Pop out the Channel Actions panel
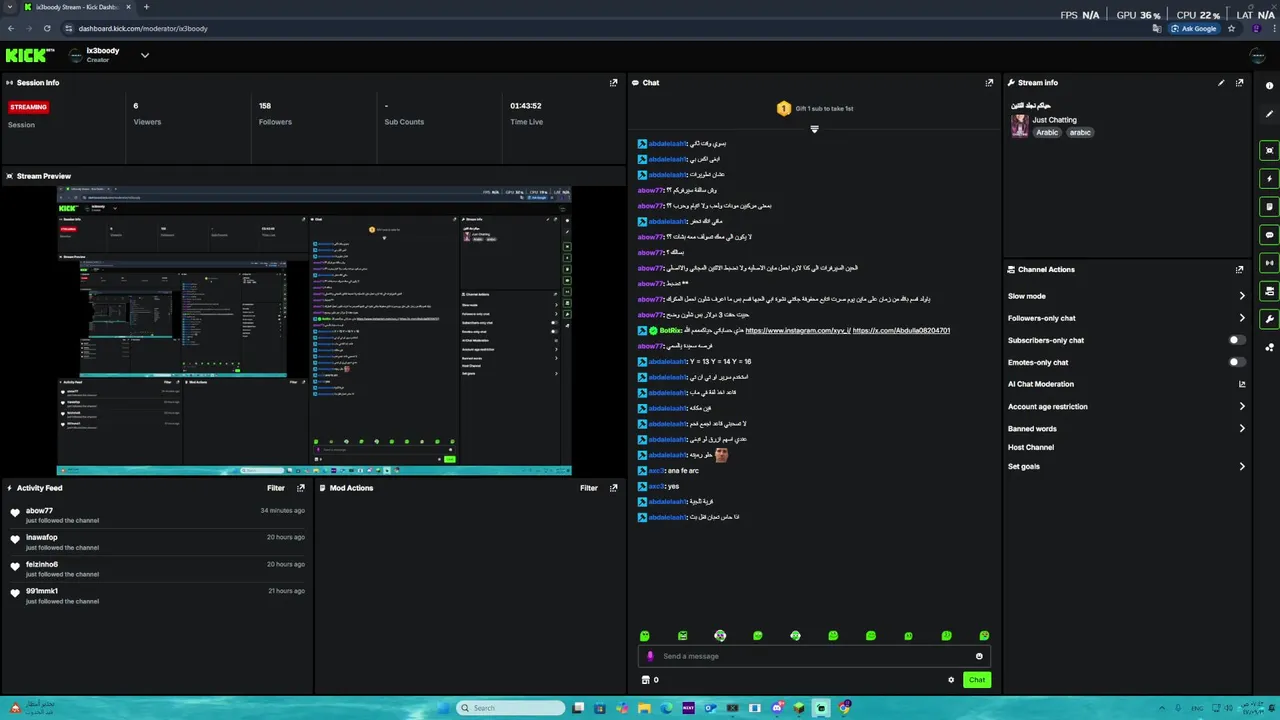This screenshot has height=720, width=1280. 1240,269
